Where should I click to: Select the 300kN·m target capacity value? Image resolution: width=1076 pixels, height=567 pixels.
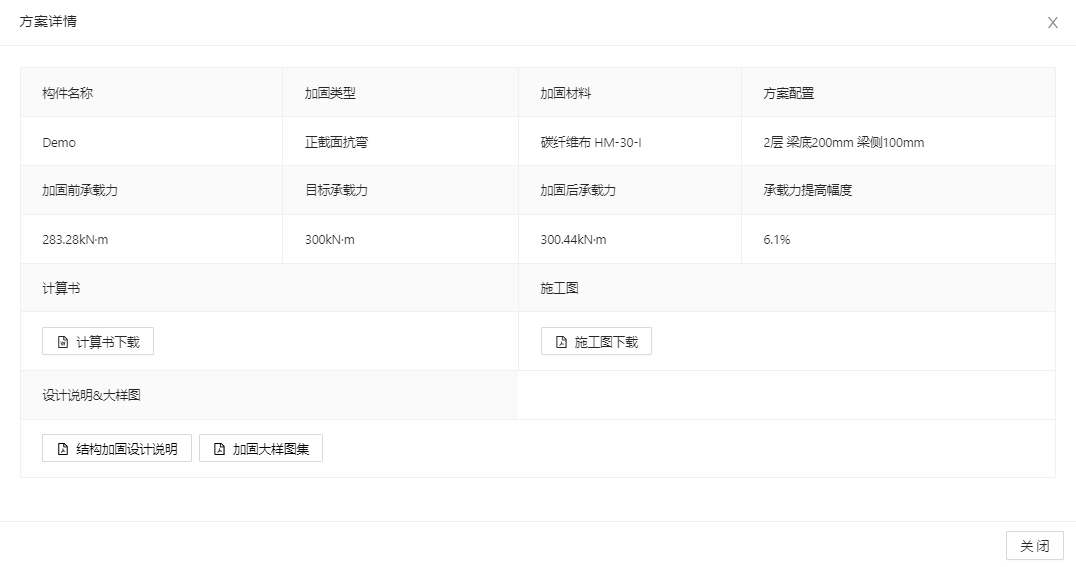coord(329,240)
